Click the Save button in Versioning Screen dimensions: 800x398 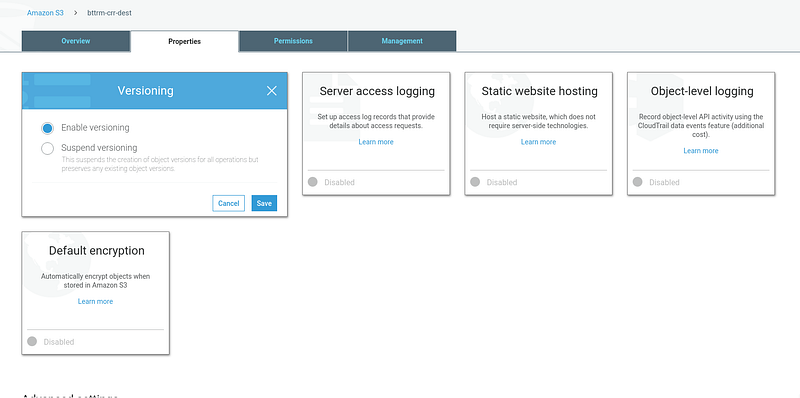coord(264,203)
